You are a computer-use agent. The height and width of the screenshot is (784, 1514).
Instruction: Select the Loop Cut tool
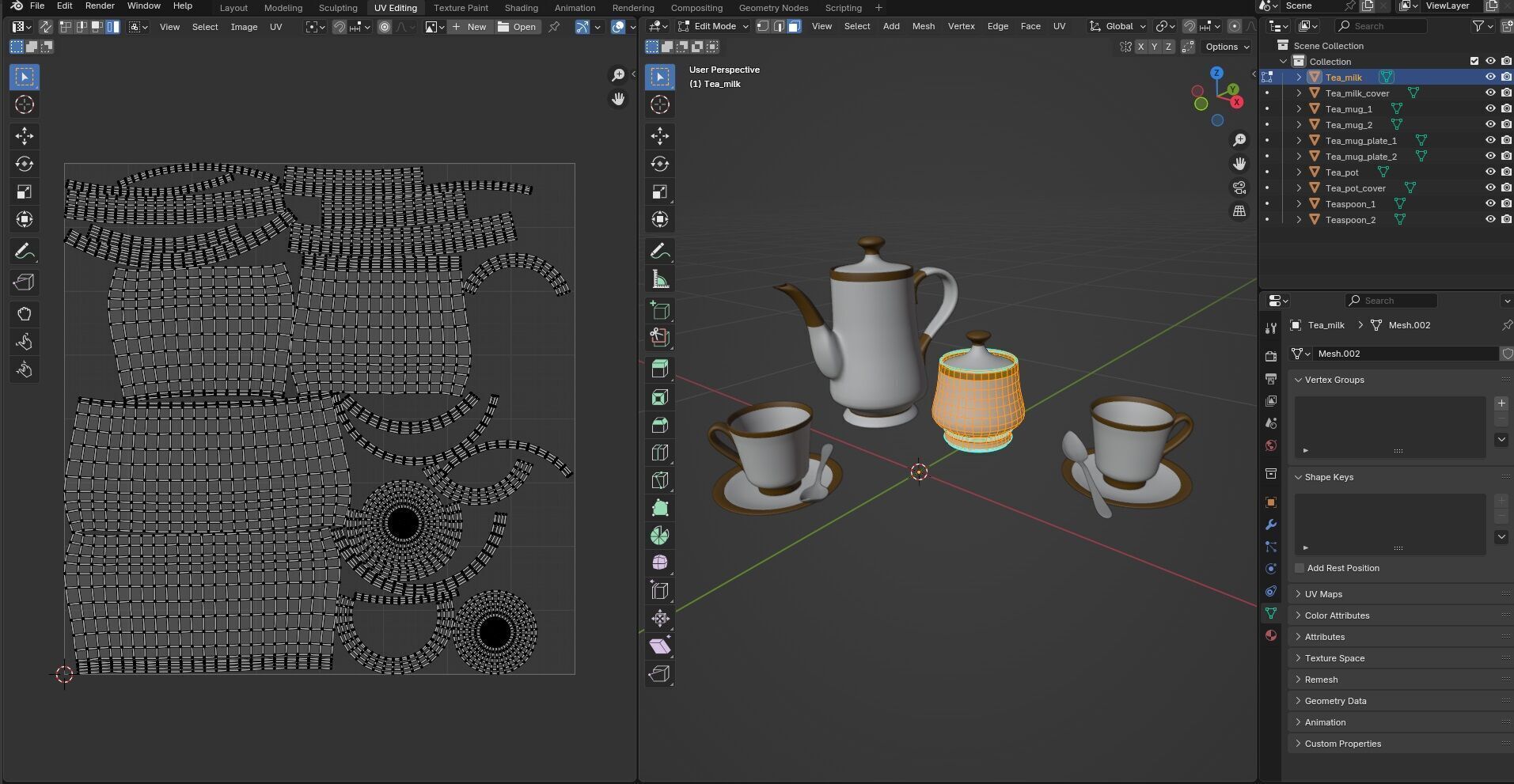click(660, 453)
